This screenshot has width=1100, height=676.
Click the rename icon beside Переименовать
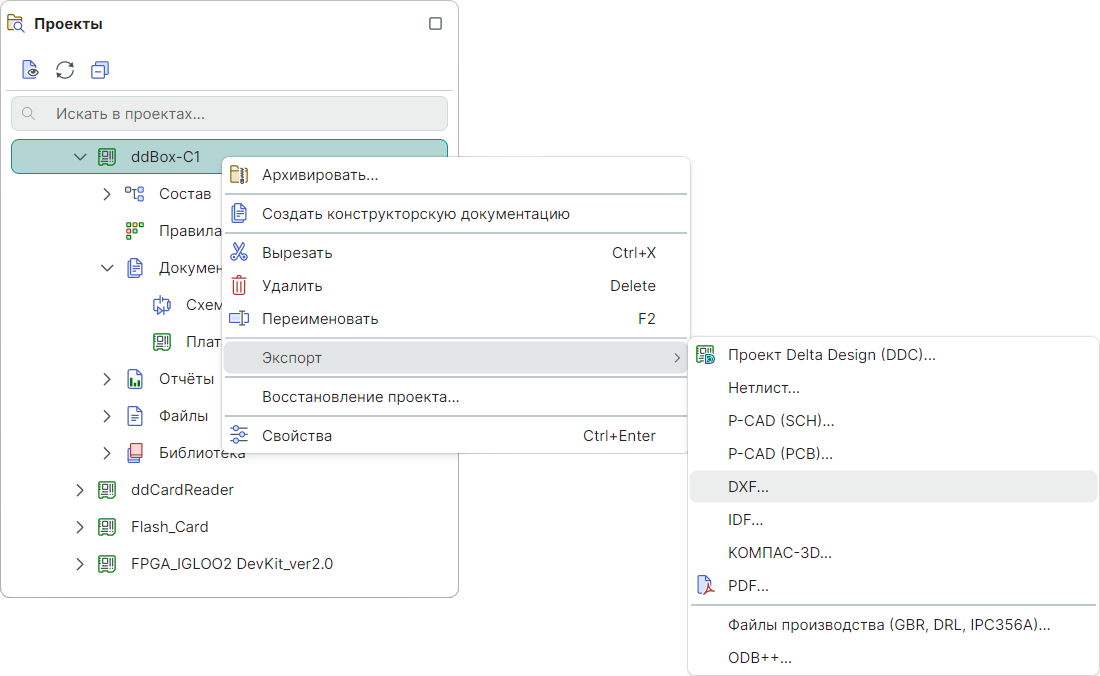coord(239,319)
